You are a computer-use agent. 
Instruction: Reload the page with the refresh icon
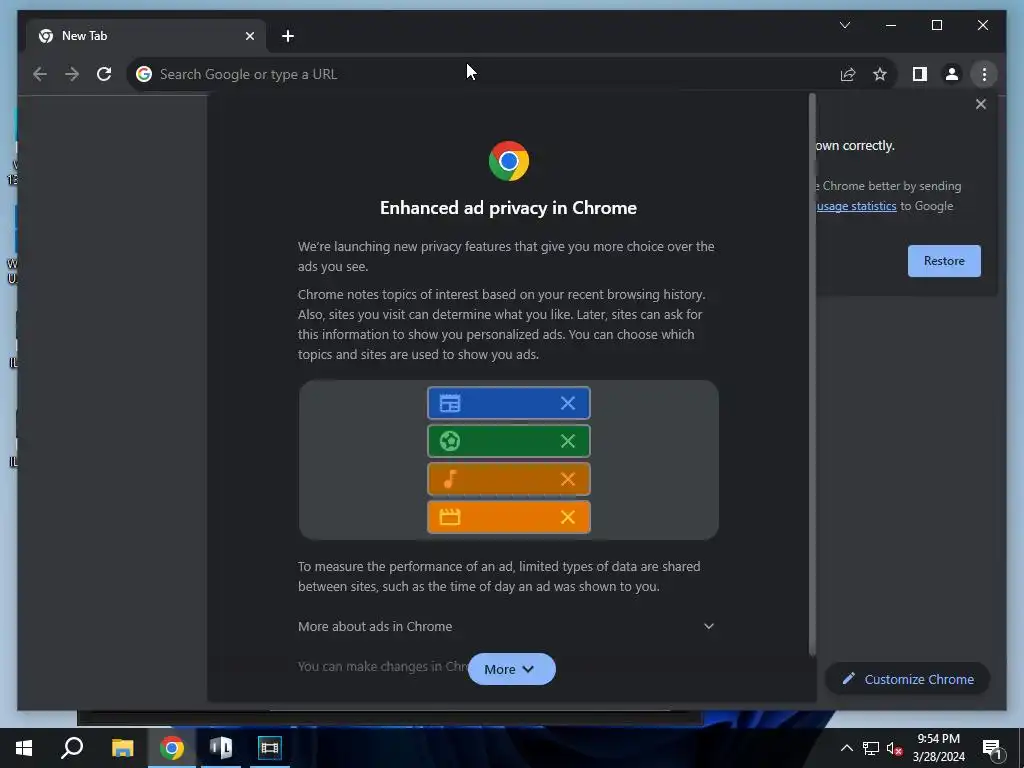tap(104, 74)
